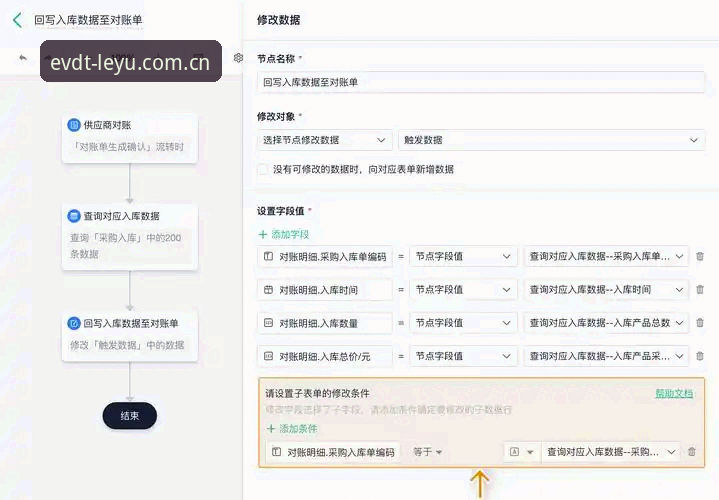Viewport: 719px width, 500px height.
Task: Open 节点字段值 dropdown for 入库时间 row
Action: 463,289
